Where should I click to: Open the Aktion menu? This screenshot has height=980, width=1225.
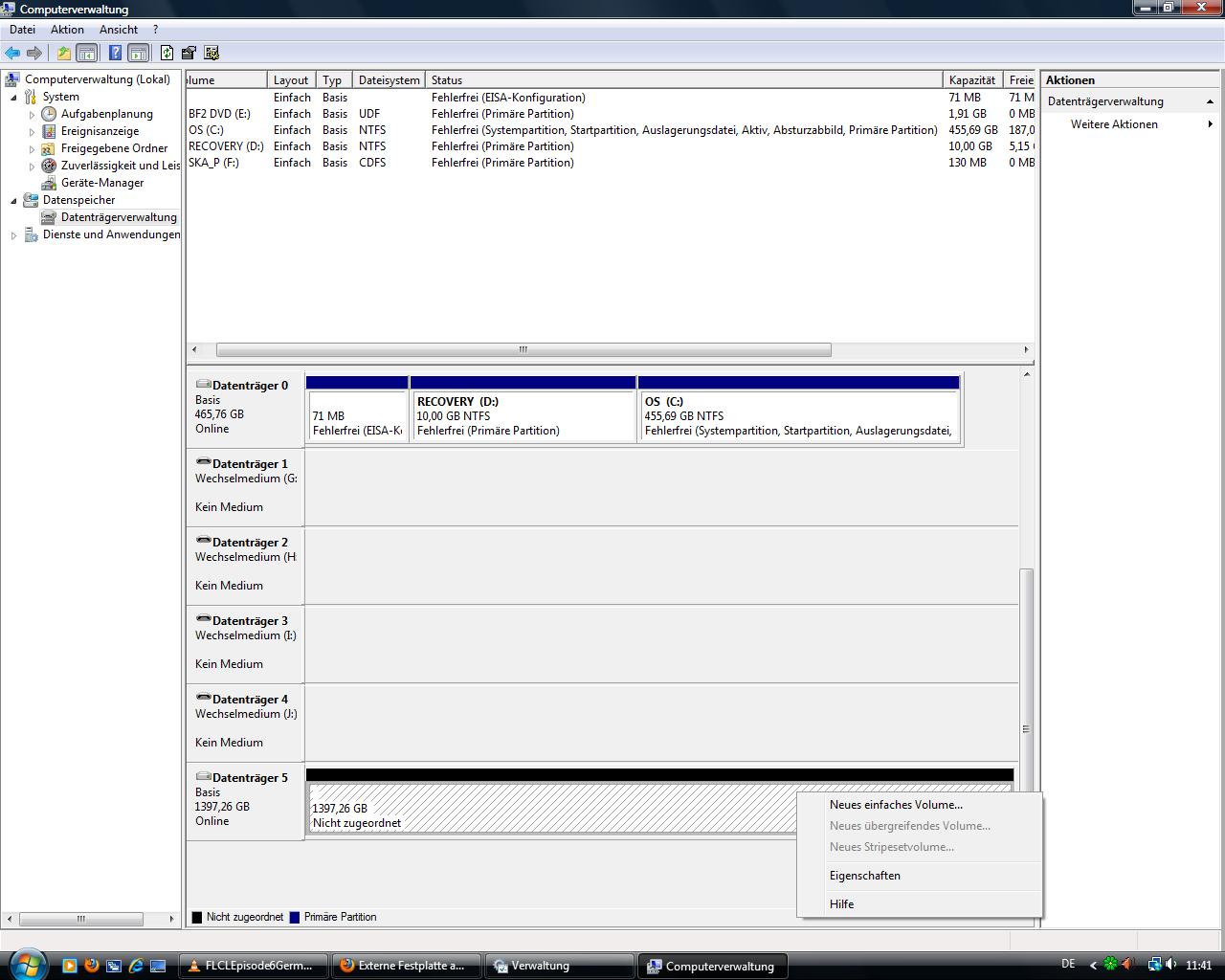(67, 30)
